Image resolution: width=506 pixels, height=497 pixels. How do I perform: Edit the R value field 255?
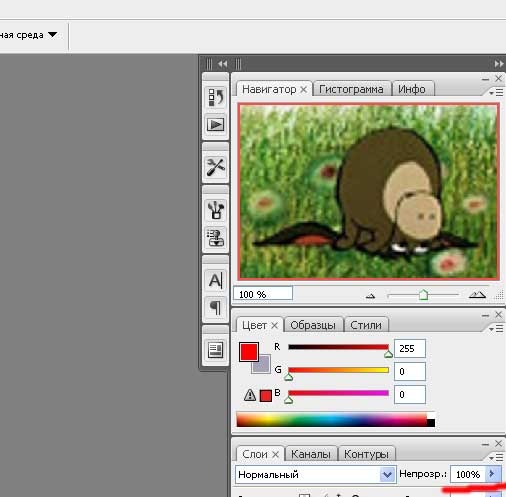coord(410,348)
